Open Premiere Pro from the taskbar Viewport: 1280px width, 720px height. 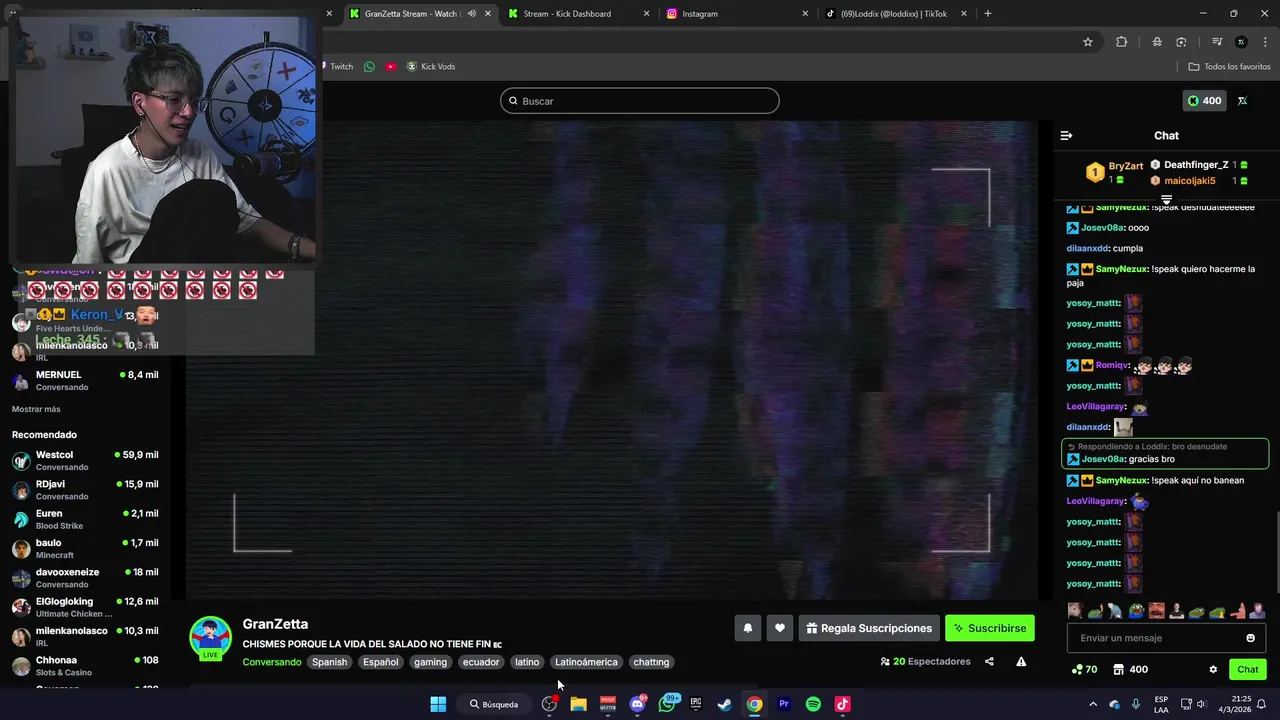tap(784, 704)
